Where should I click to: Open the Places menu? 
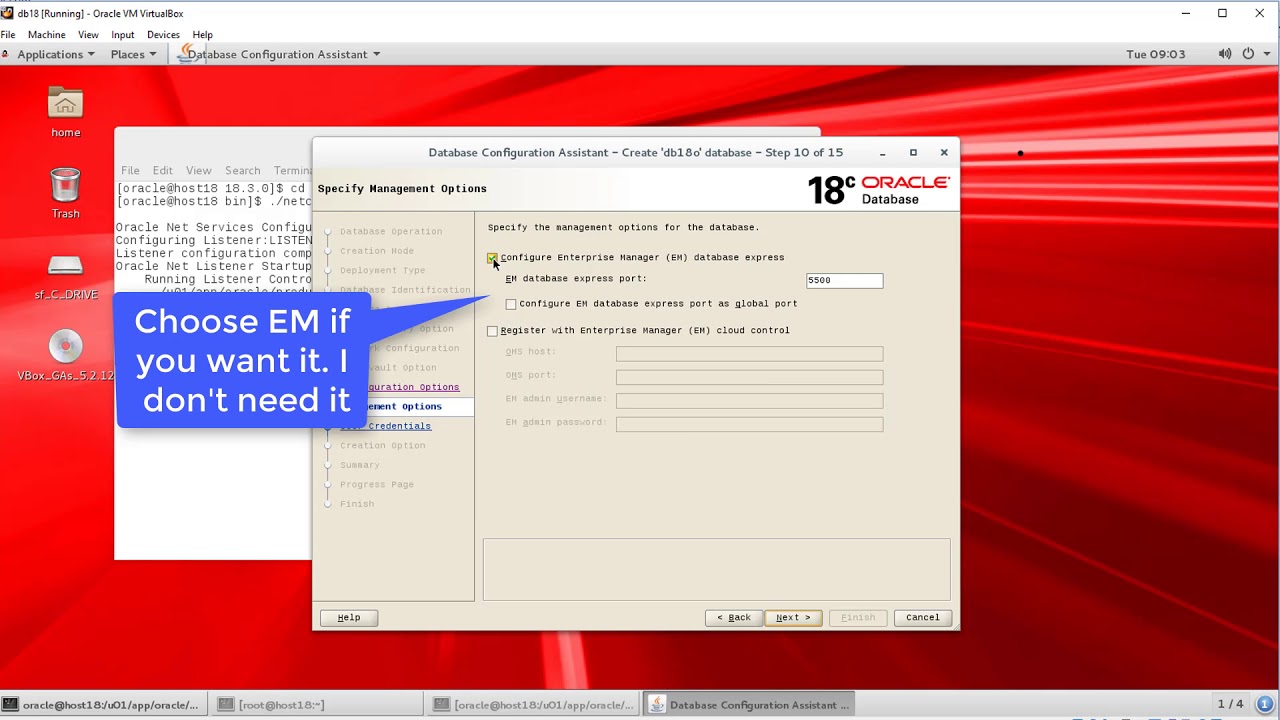pyautogui.click(x=133, y=54)
